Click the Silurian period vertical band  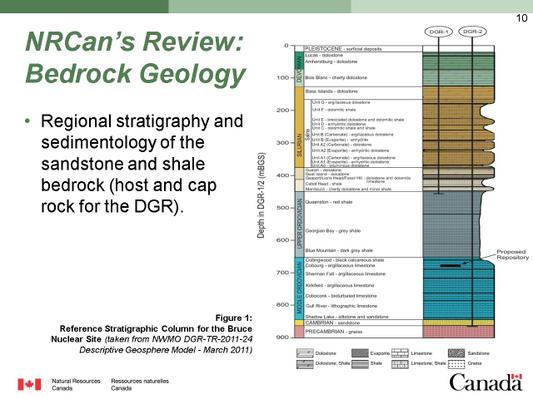coord(299,127)
